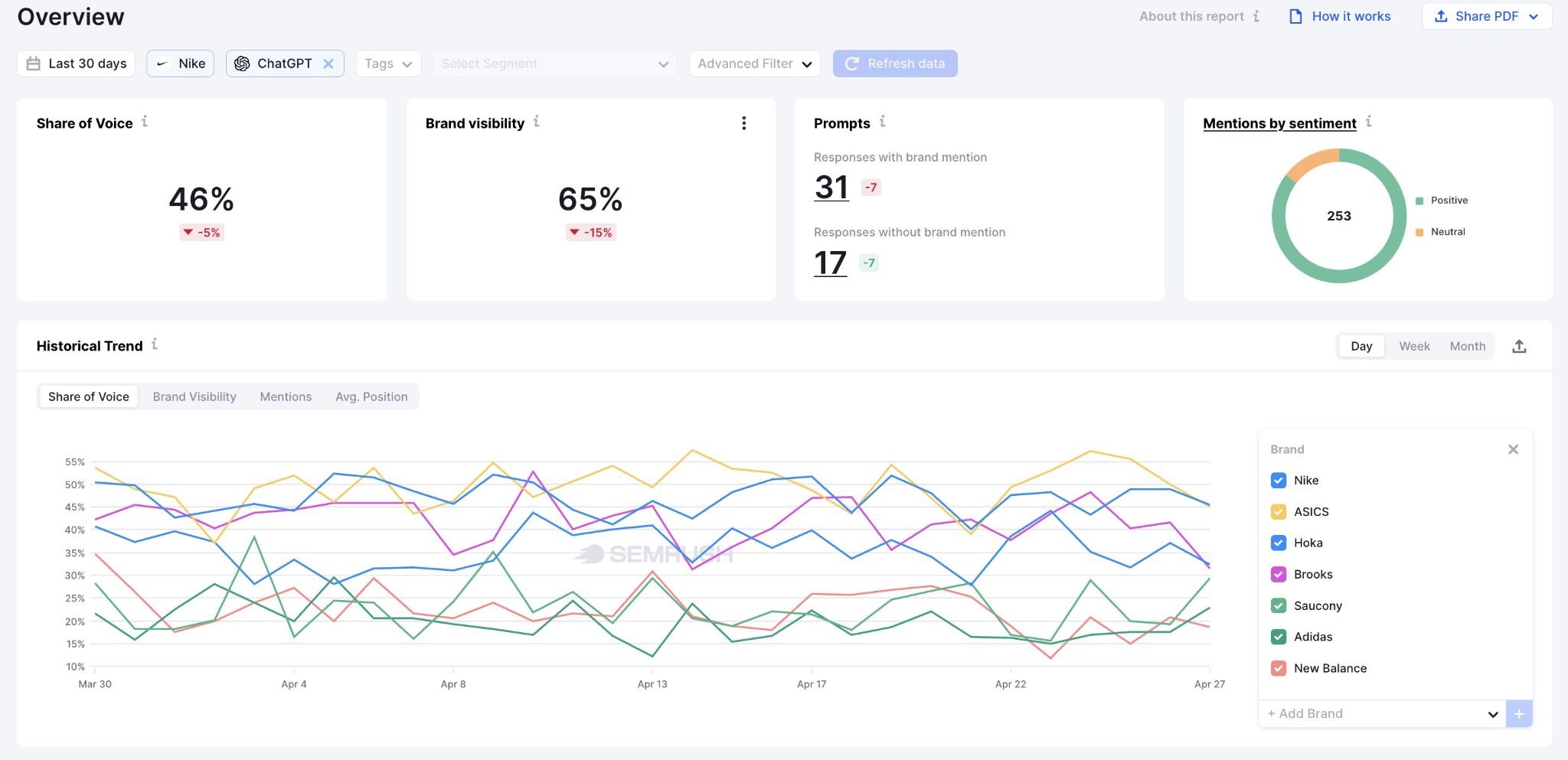The image size is (1568, 760).
Task: Click the About this report text
Action: click(x=1191, y=16)
